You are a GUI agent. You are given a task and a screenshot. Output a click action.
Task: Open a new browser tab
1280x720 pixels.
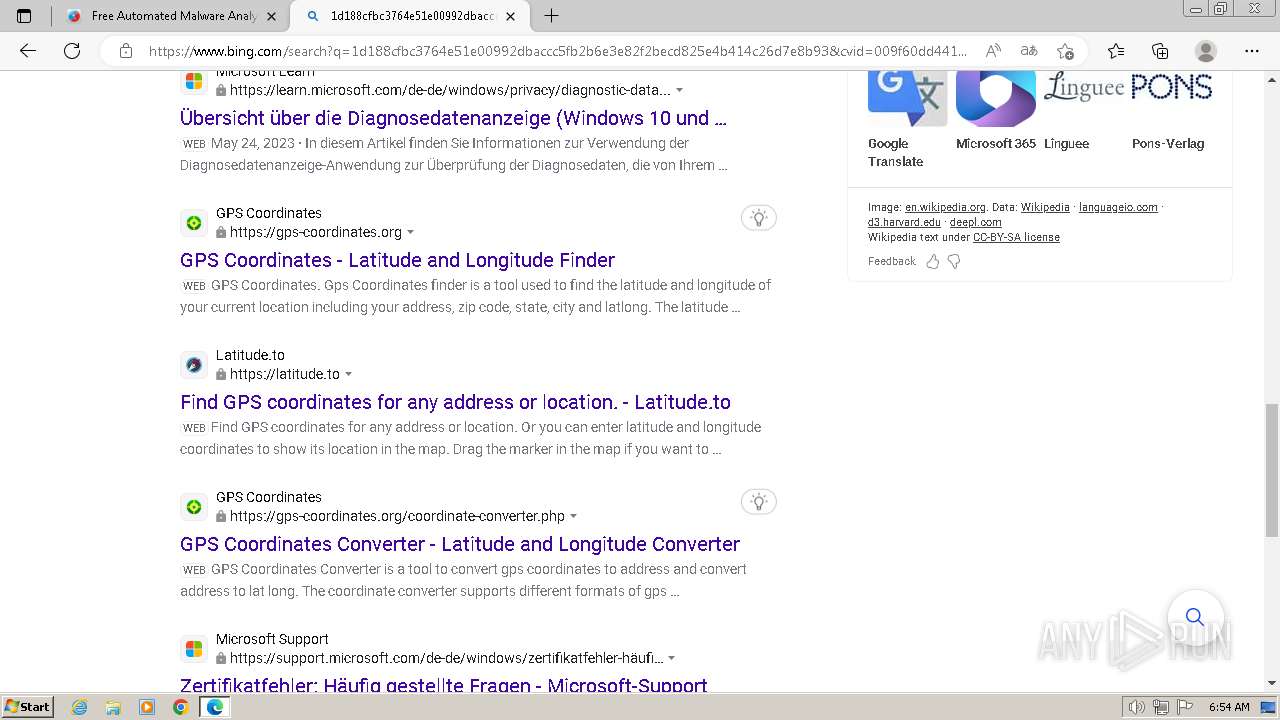coord(551,16)
